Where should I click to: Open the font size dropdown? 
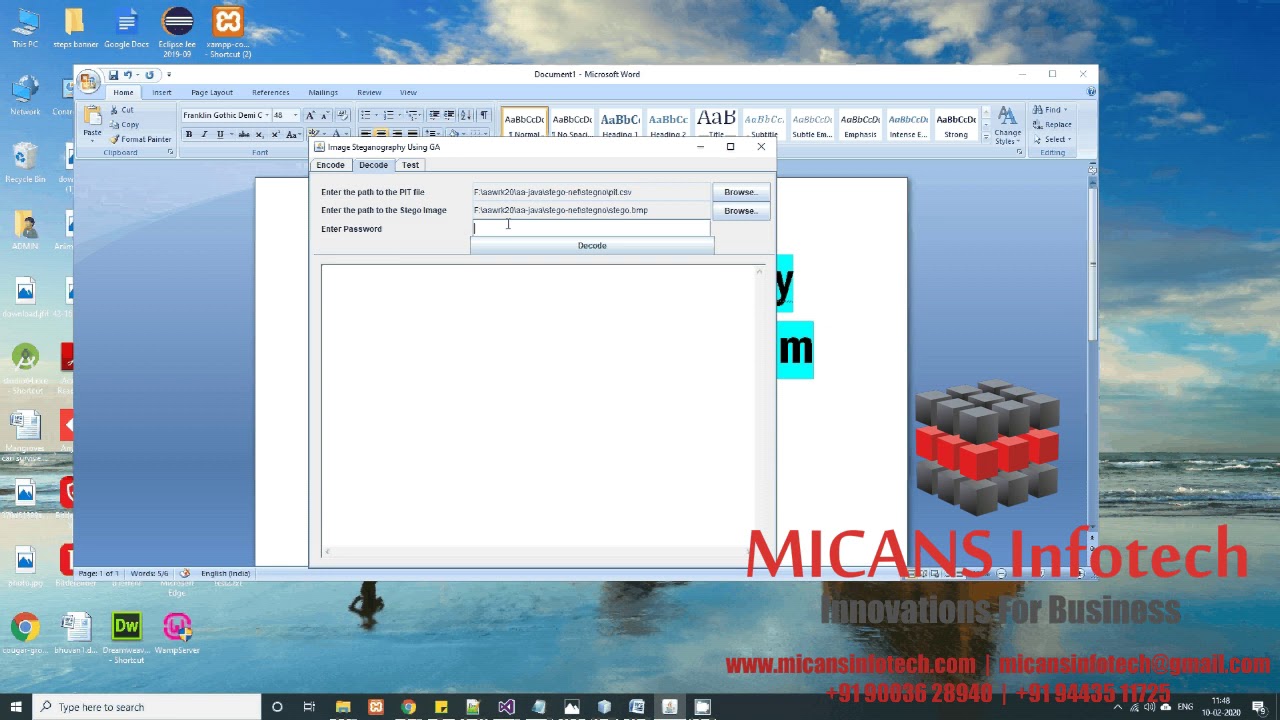click(x=294, y=115)
